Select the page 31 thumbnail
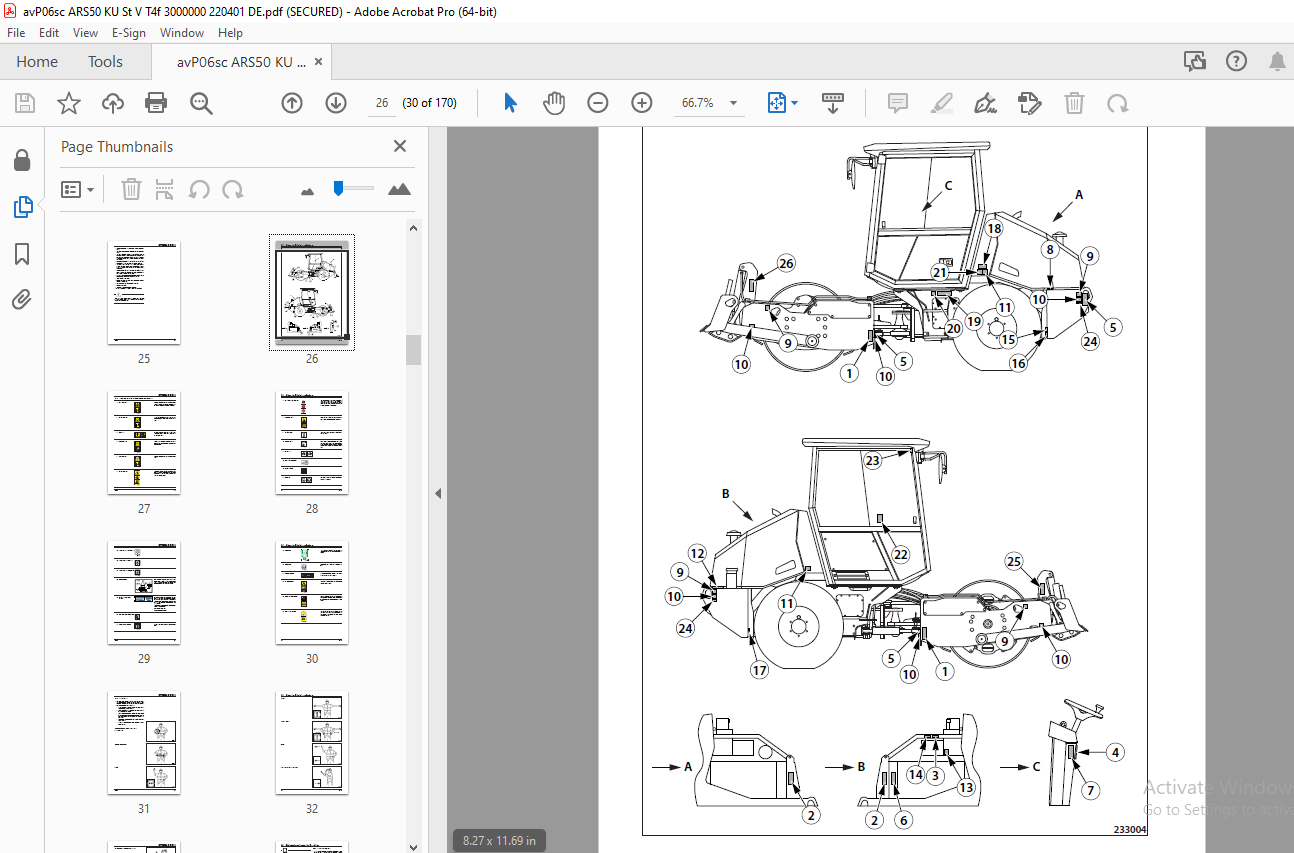1294x853 pixels. tap(144, 743)
